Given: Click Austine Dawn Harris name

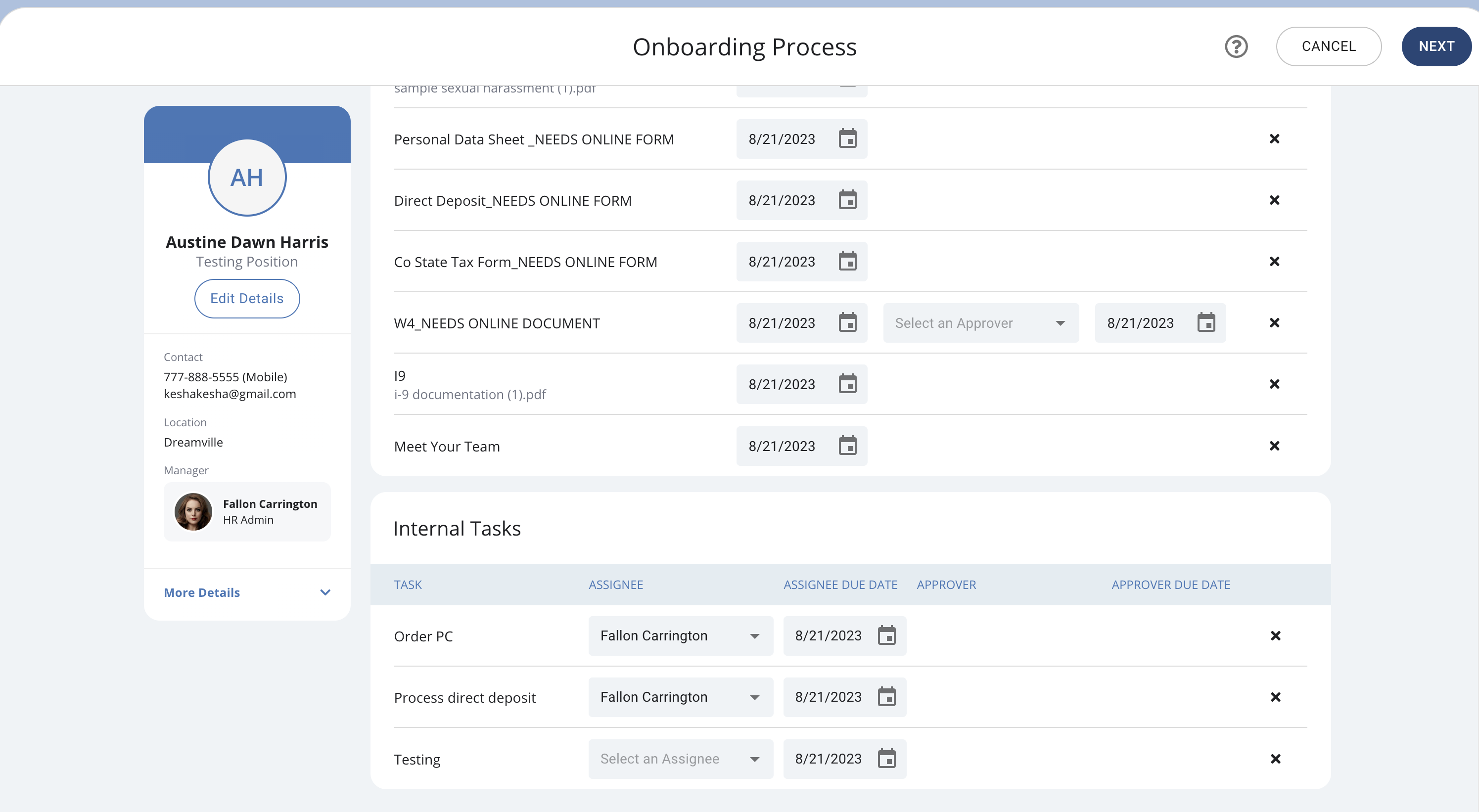Looking at the screenshot, I should pos(247,242).
